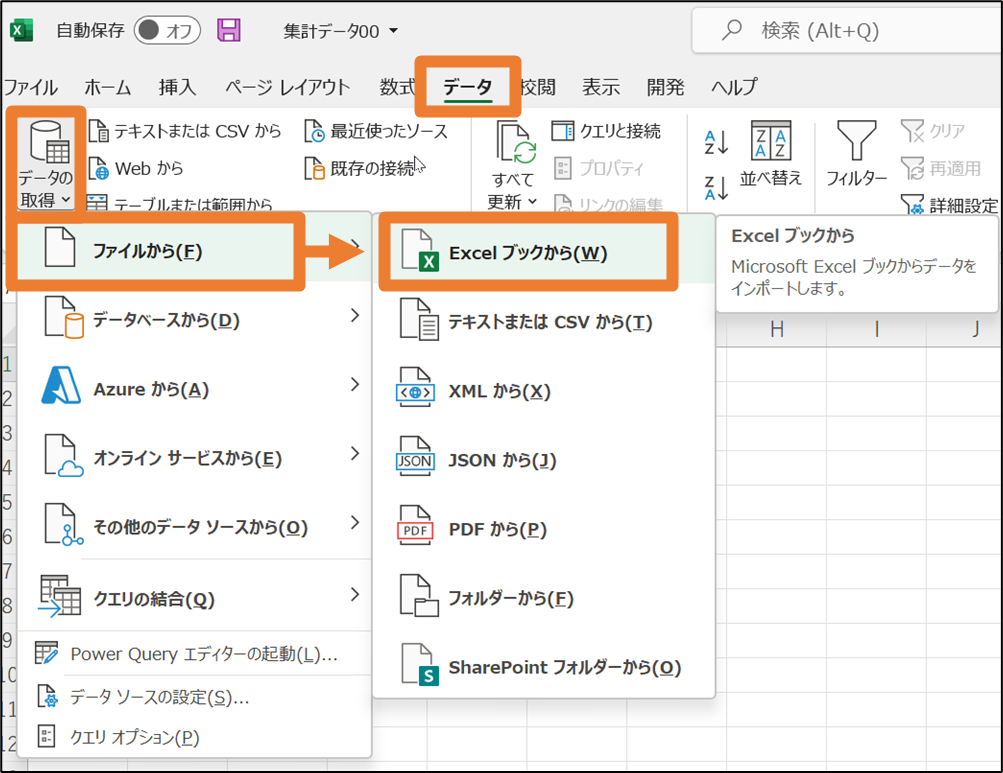
Task: Click the JSON file icon
Action: click(x=415, y=457)
